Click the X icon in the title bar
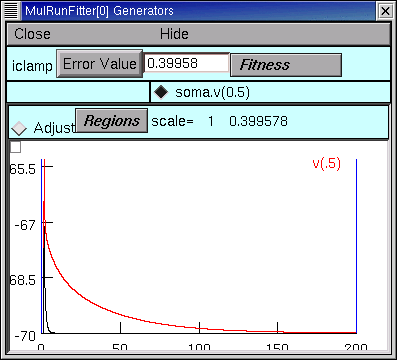397x360 pixels. click(x=385, y=11)
